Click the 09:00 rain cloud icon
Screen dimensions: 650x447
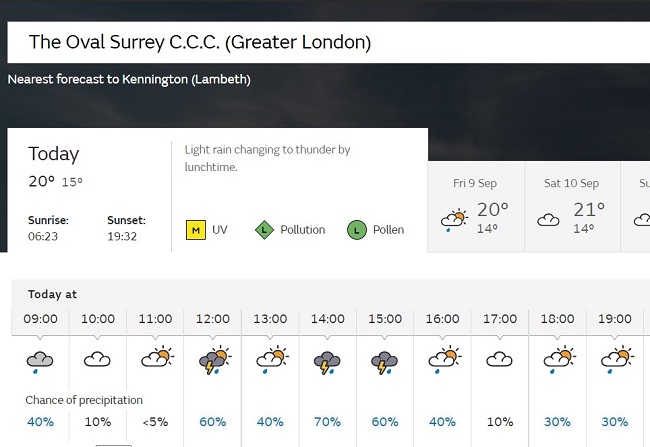click(x=40, y=362)
